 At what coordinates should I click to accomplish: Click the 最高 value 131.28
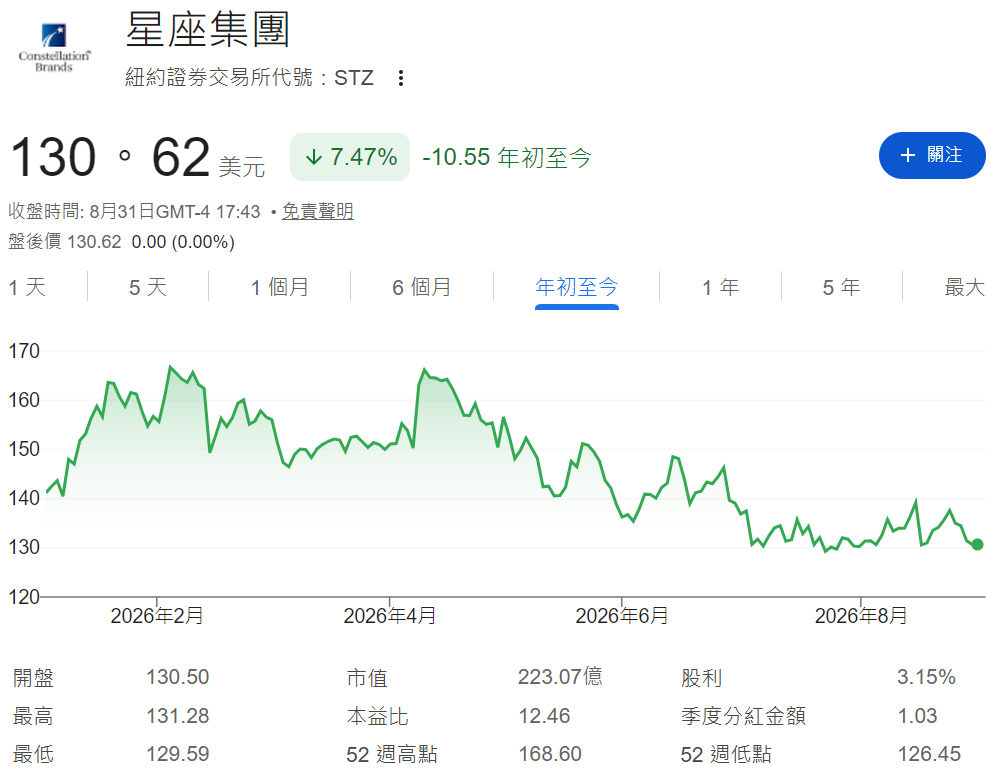click(x=178, y=716)
